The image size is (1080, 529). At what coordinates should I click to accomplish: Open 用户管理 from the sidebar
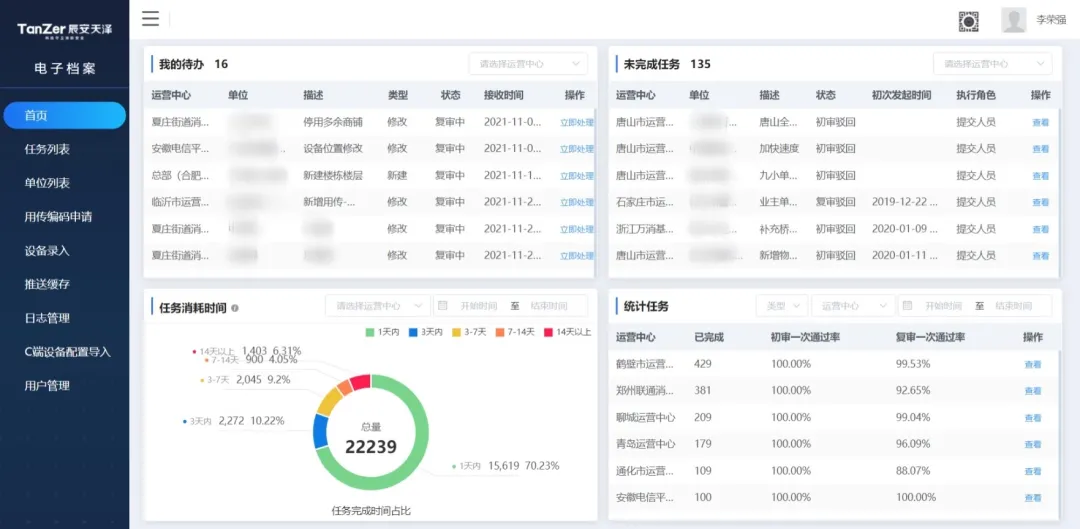tap(47, 386)
